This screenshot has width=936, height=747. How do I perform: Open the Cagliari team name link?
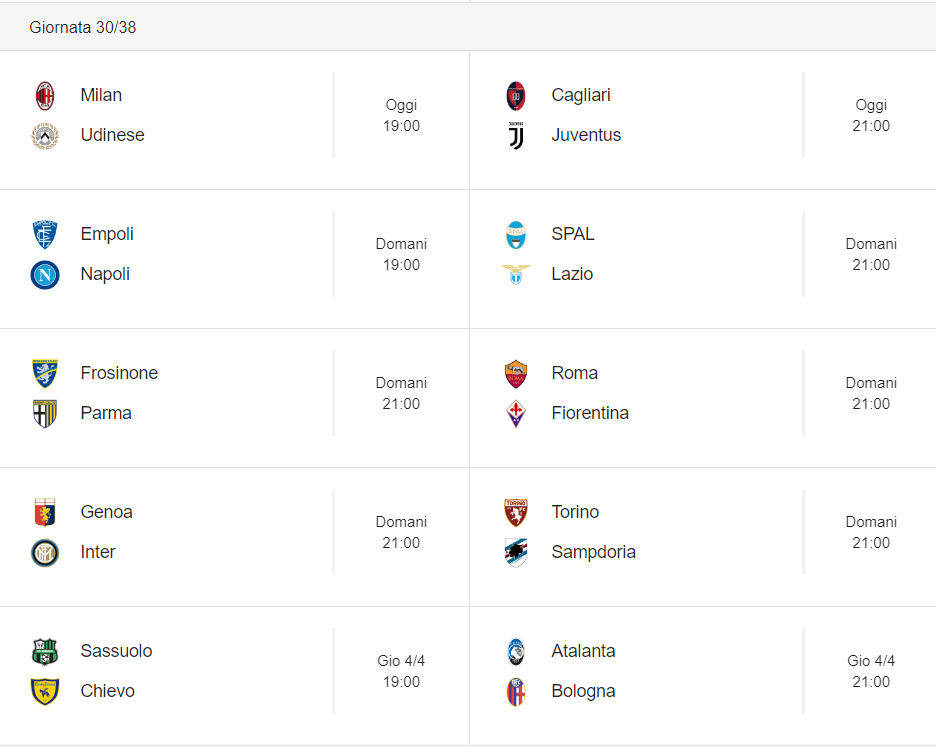coord(581,95)
